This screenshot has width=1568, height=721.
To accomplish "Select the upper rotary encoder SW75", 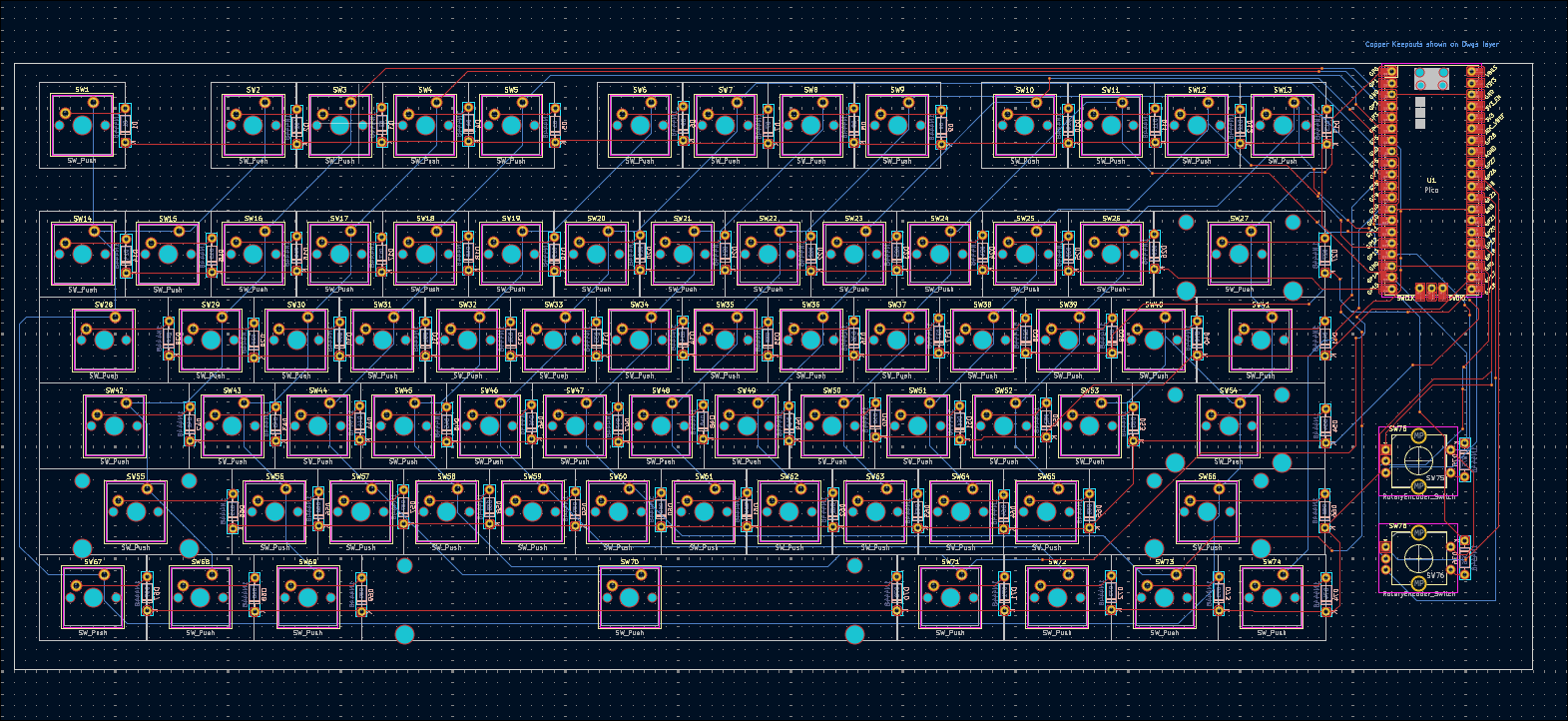I will coord(1418,459).
